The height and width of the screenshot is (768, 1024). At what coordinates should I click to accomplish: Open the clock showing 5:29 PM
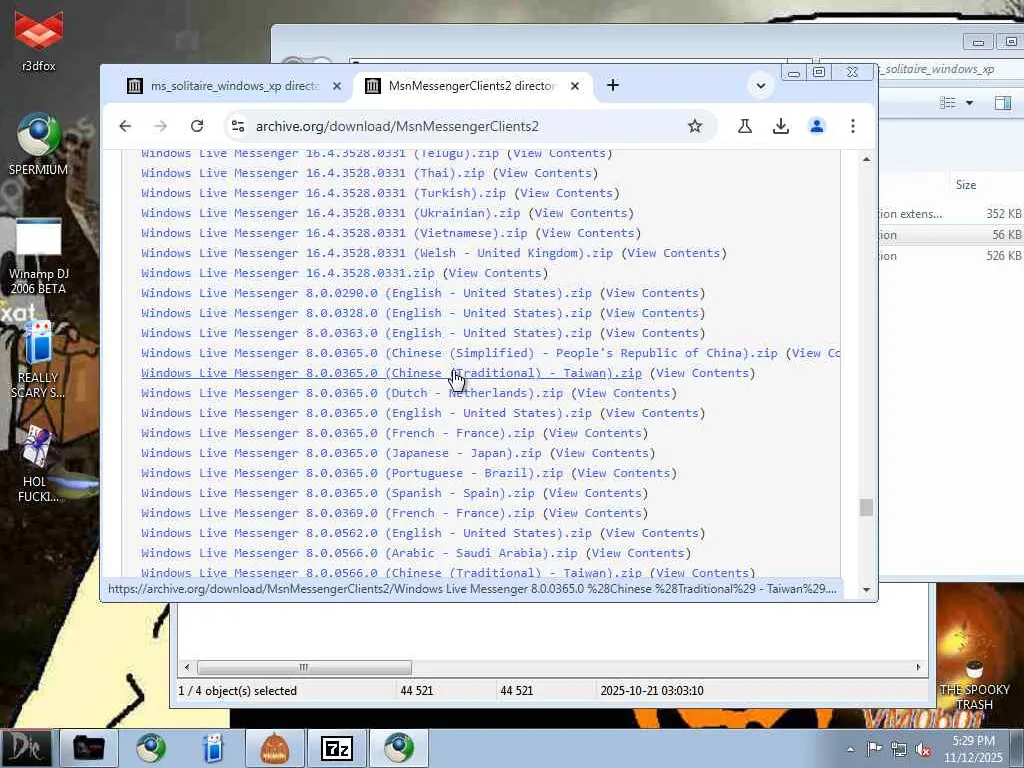[973, 749]
